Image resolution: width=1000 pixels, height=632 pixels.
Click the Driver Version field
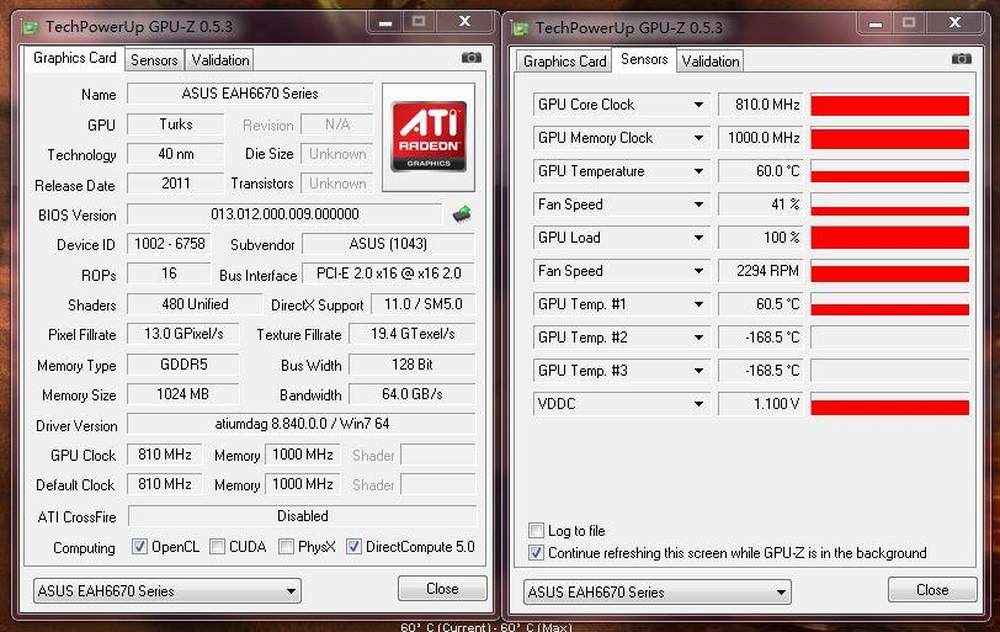[302, 424]
